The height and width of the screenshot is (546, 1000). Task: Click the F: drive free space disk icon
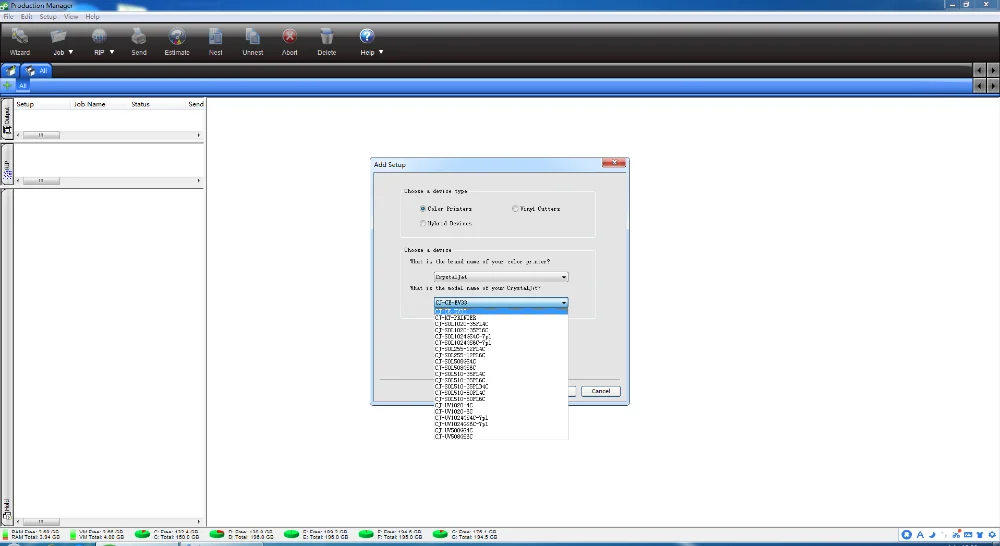(x=366, y=534)
